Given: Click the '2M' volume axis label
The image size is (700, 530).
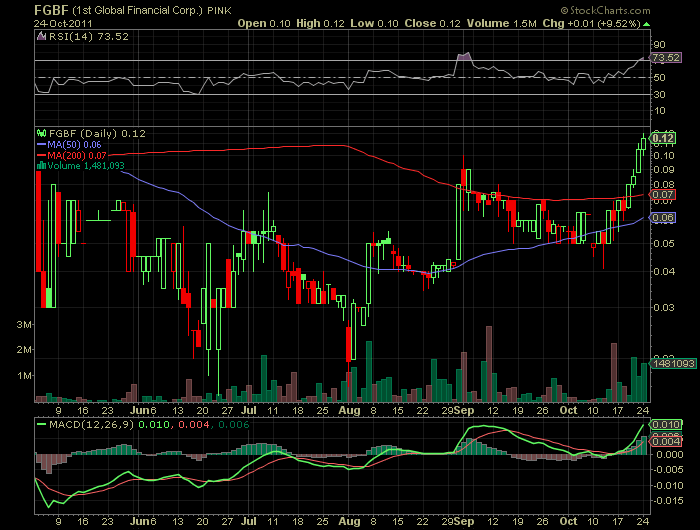Looking at the screenshot, I should click(25, 350).
